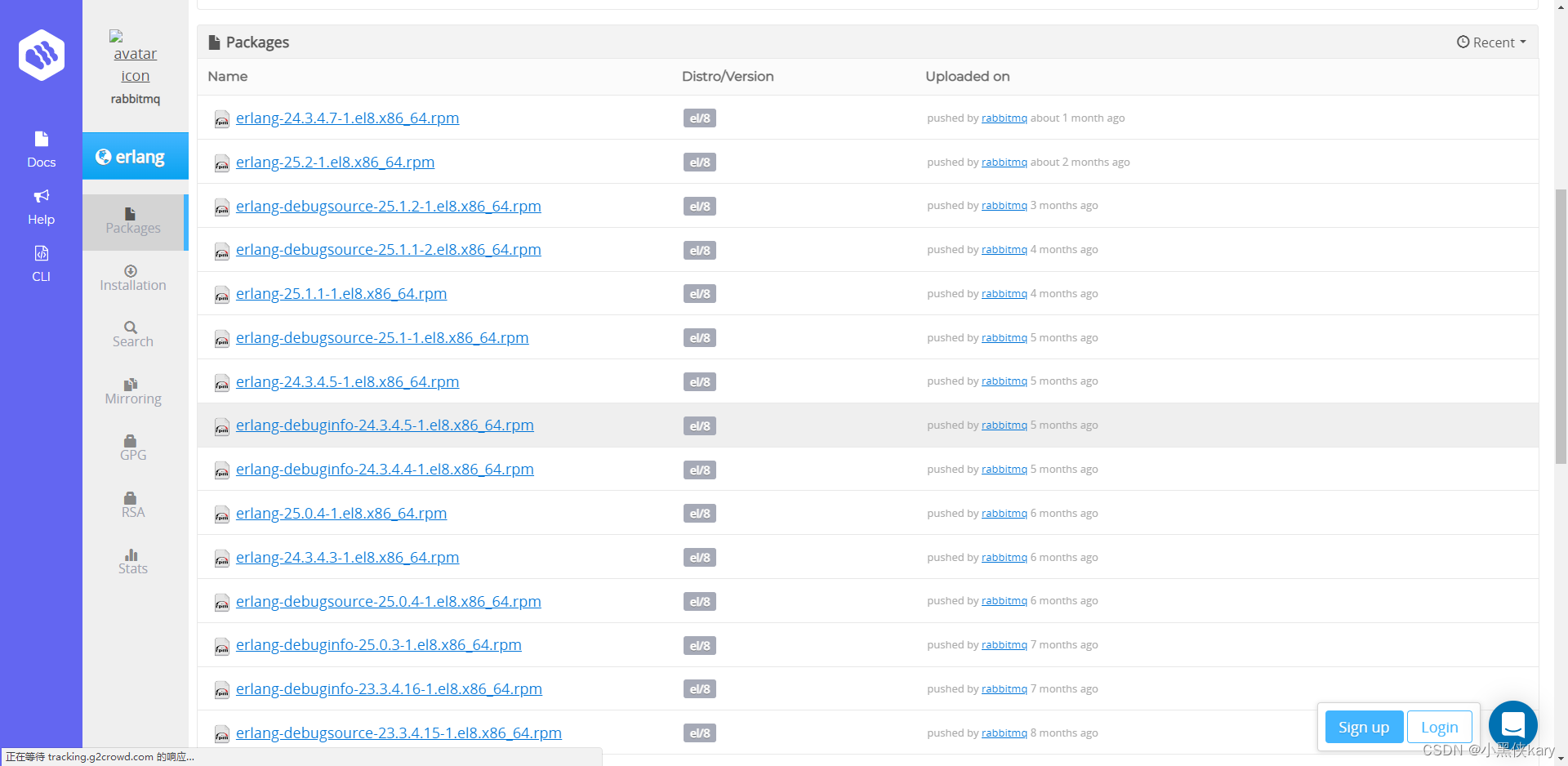The image size is (1568, 766).
Task: Click the scrollbar down arrow
Action: tap(1561, 759)
